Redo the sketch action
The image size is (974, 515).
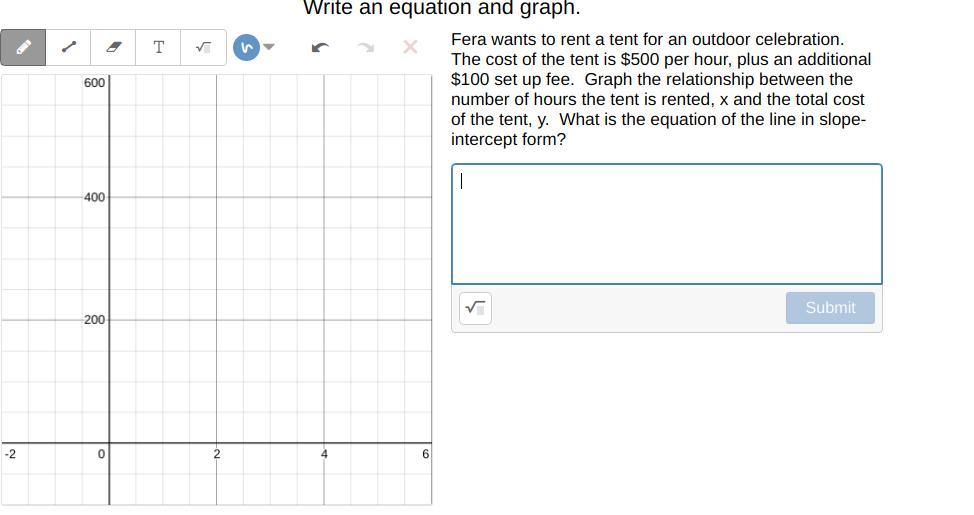tap(365, 47)
